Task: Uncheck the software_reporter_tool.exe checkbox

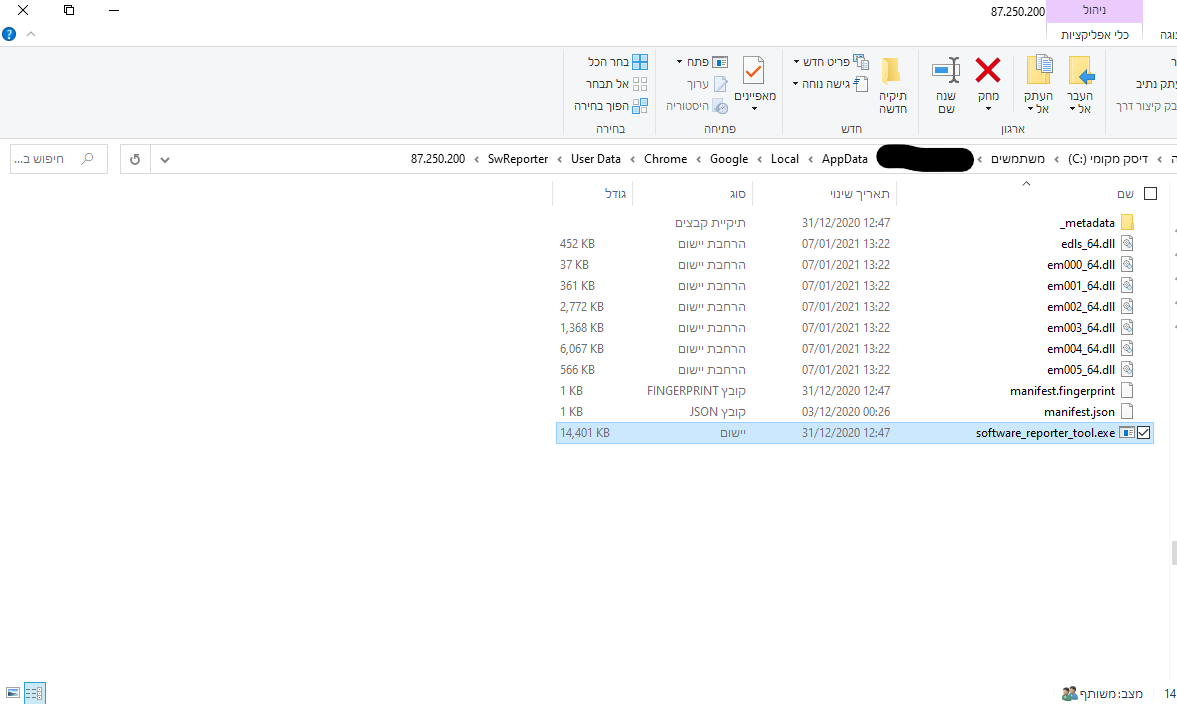Action: pyautogui.click(x=1144, y=433)
